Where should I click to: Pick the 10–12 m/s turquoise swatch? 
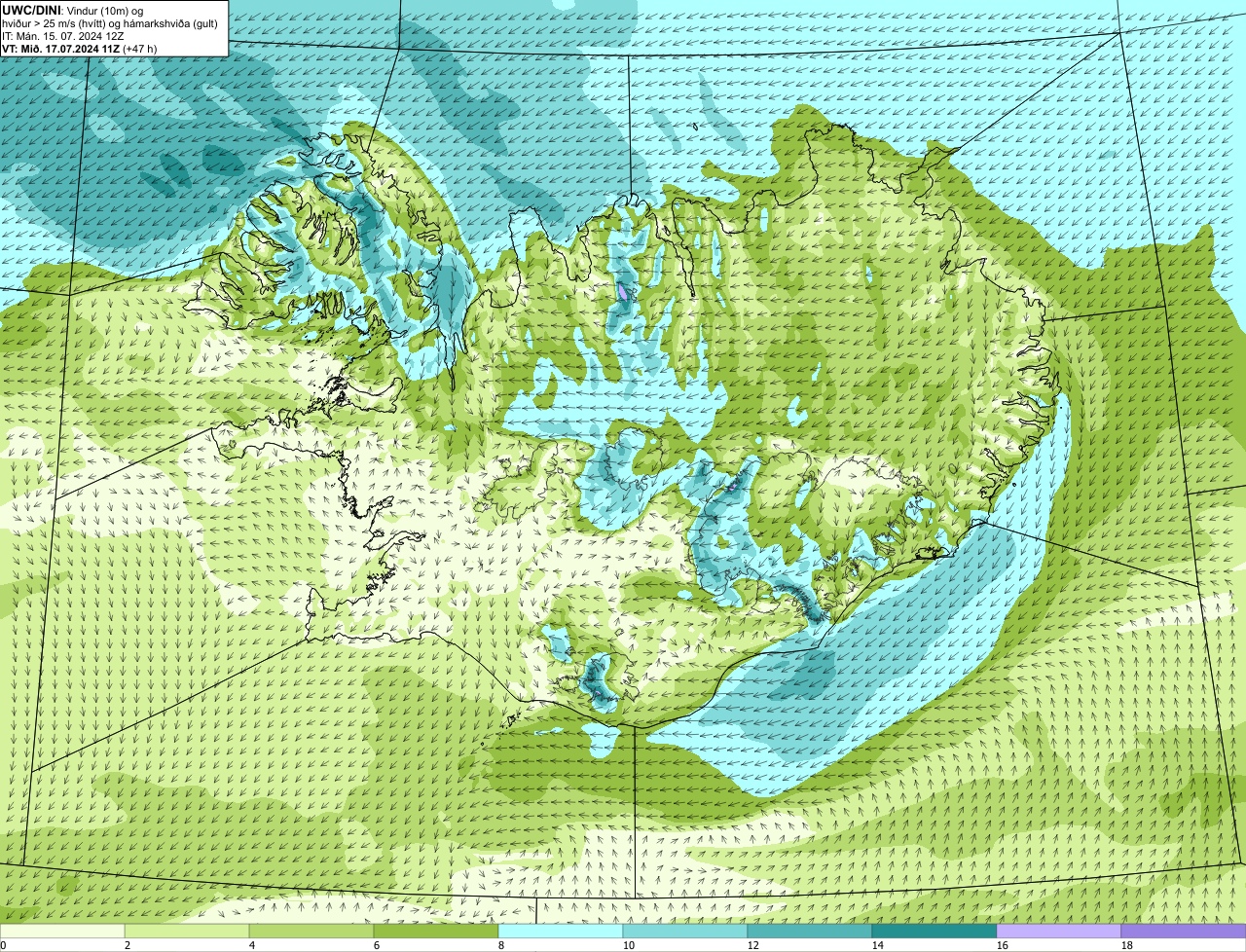685,931
